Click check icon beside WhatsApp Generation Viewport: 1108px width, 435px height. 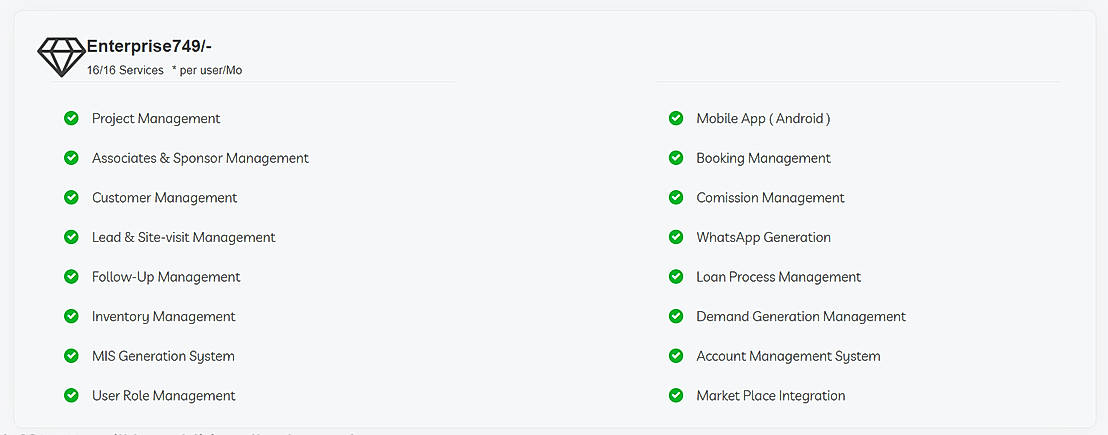676,237
